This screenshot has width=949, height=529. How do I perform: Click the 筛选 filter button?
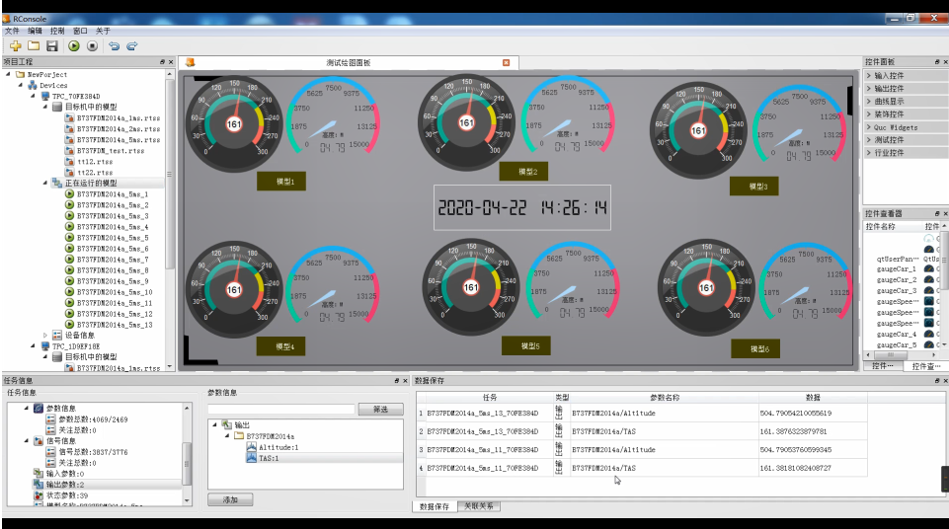[x=380, y=409]
